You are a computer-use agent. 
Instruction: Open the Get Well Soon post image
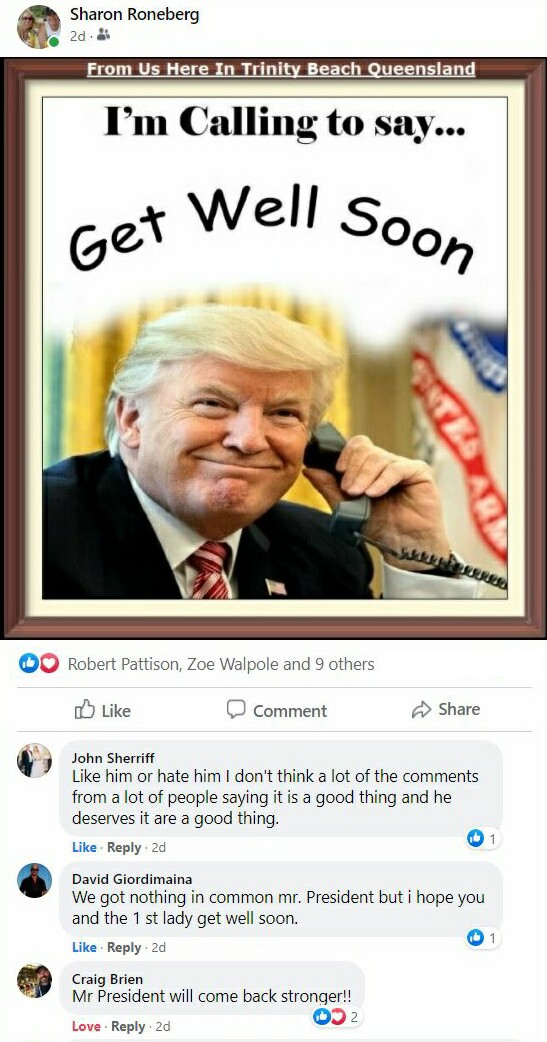click(x=274, y=348)
